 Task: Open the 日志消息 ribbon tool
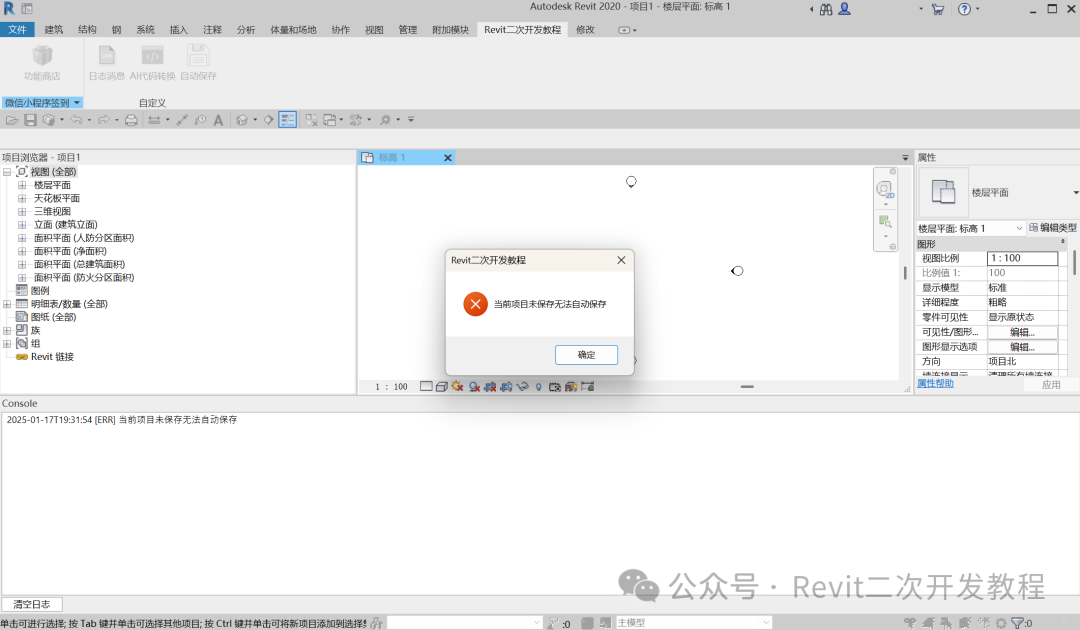(107, 54)
